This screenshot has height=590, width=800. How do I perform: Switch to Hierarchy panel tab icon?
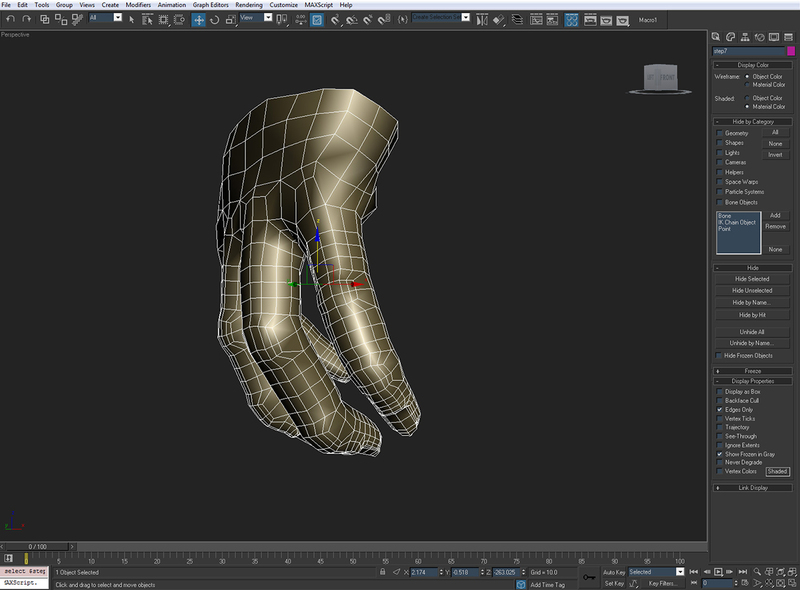745,37
